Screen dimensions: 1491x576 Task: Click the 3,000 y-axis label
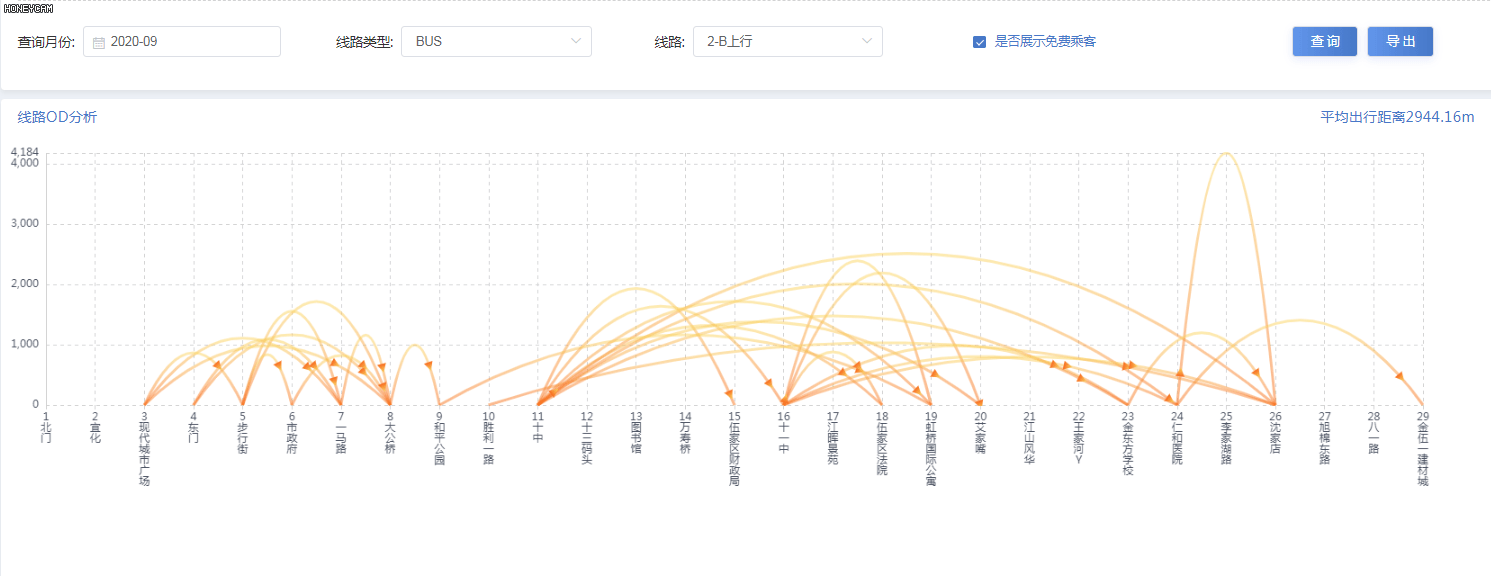click(23, 223)
